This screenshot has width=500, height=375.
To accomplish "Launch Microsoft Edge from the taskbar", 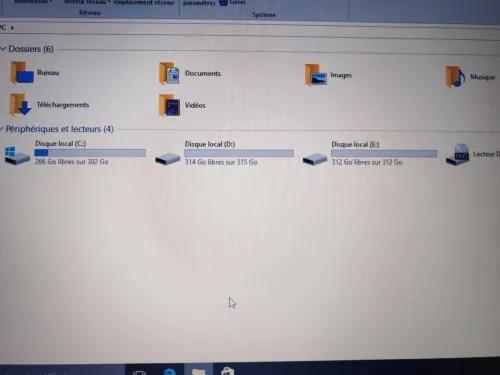I will (x=170, y=371).
